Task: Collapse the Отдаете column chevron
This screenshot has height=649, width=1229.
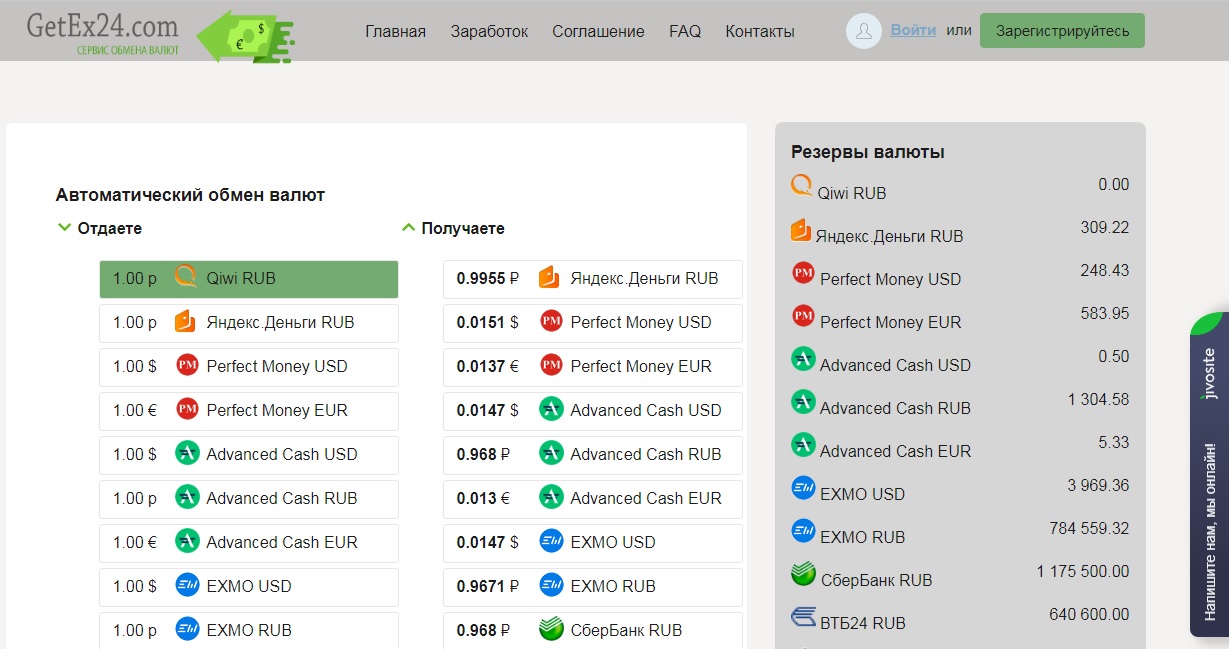Action: pyautogui.click(x=65, y=228)
